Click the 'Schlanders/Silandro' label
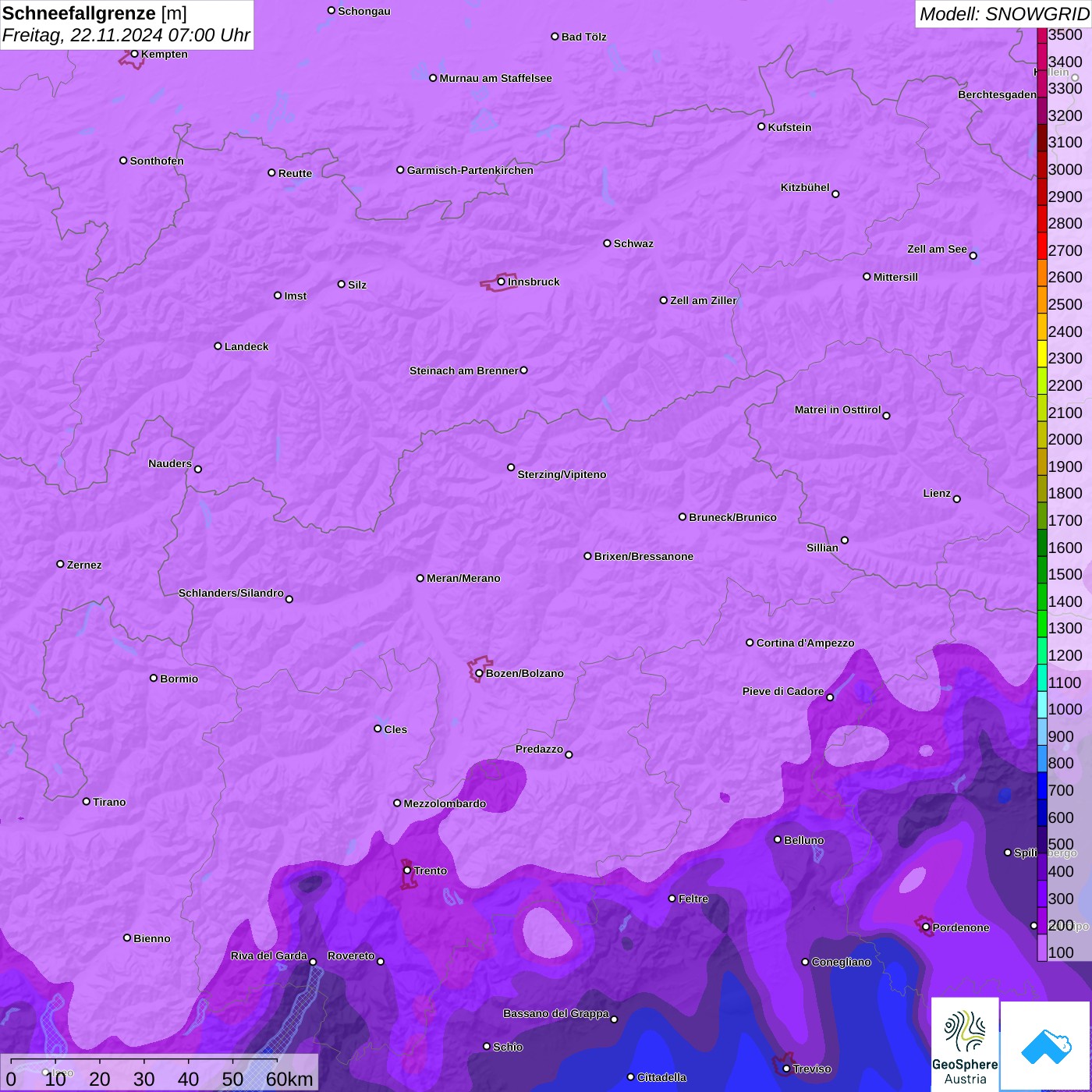Screen dimensions: 1092x1092 pos(231,593)
